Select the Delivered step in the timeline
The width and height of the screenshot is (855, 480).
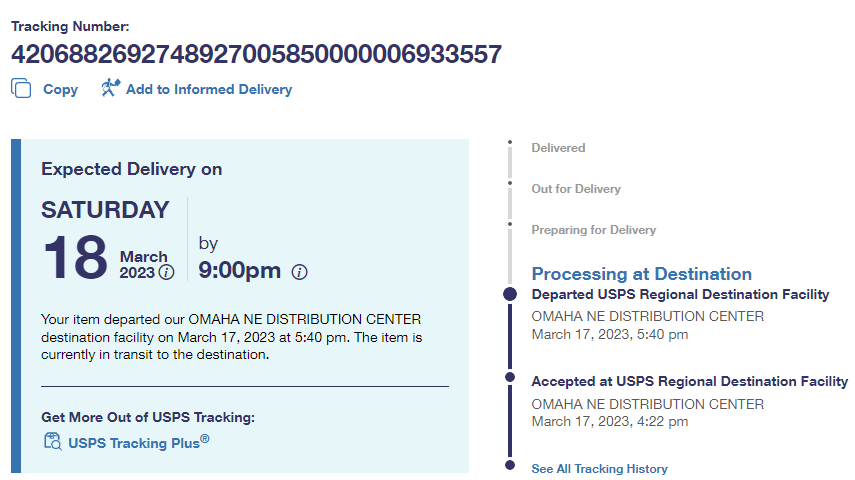coord(558,148)
